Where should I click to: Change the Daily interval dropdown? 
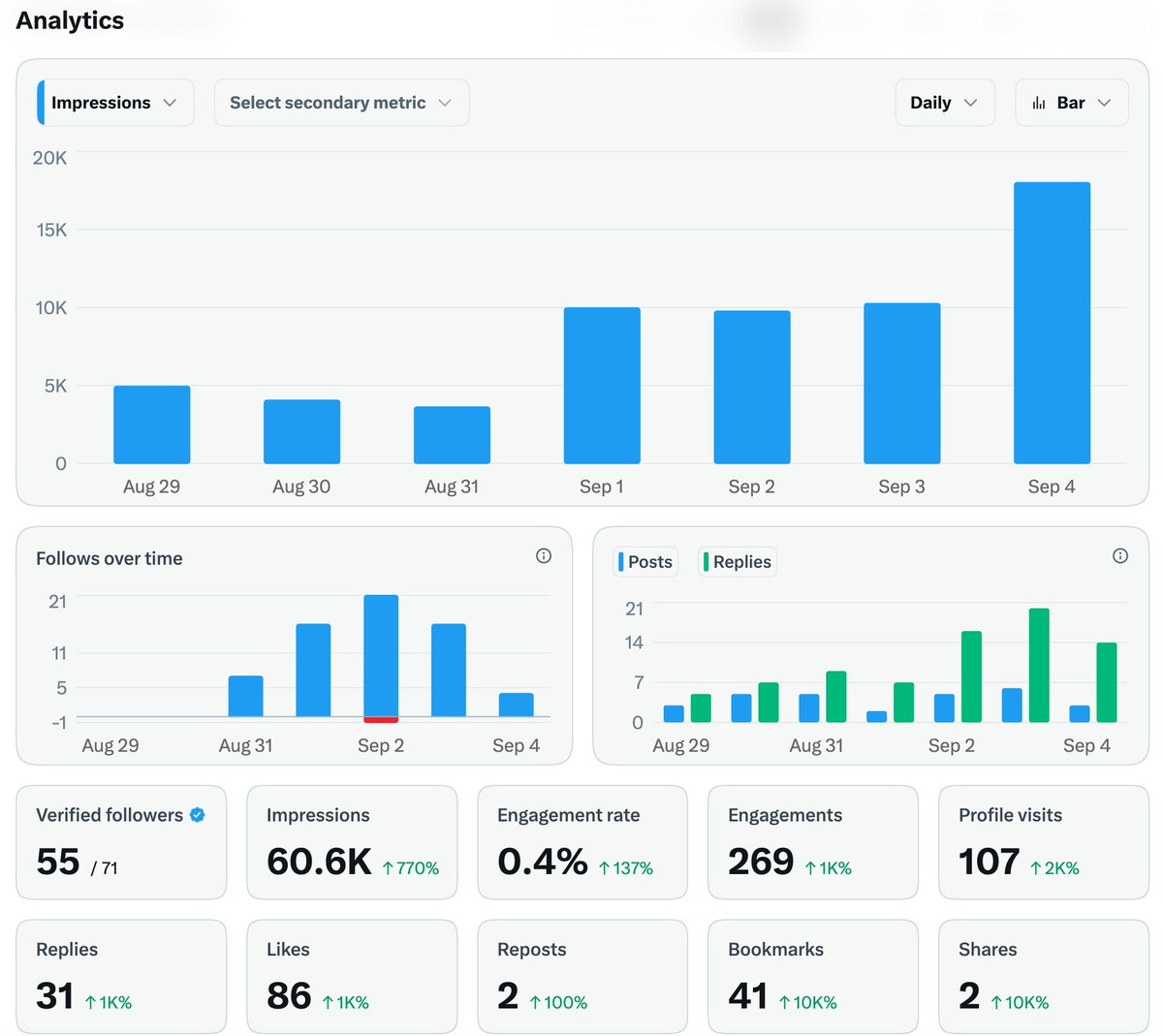945,103
